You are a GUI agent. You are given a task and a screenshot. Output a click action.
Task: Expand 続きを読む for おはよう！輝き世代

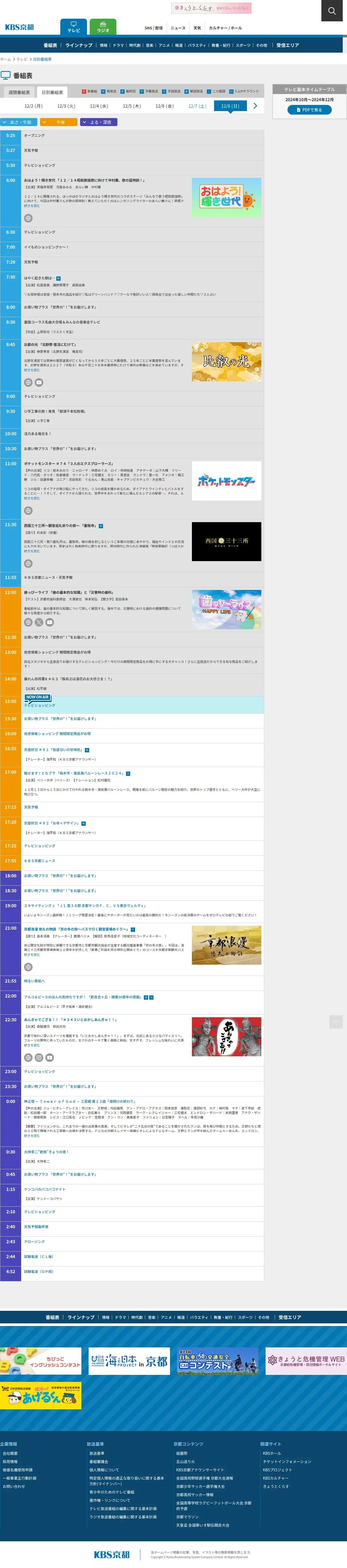click(x=32, y=206)
